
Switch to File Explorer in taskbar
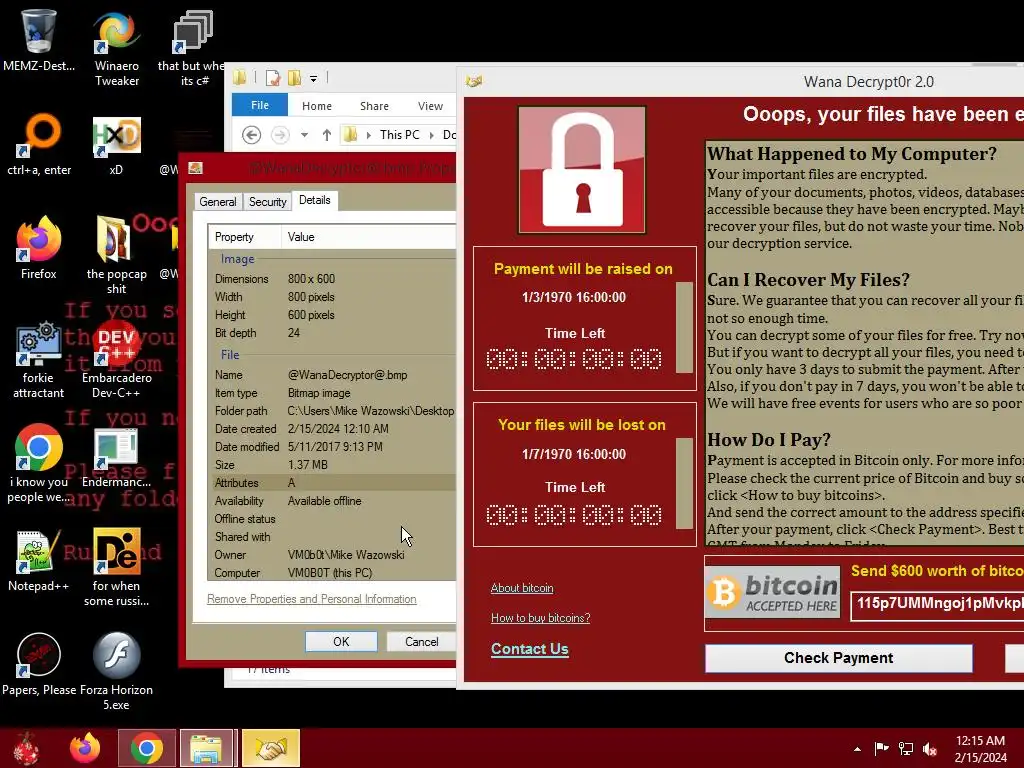pyautogui.click(x=206, y=748)
